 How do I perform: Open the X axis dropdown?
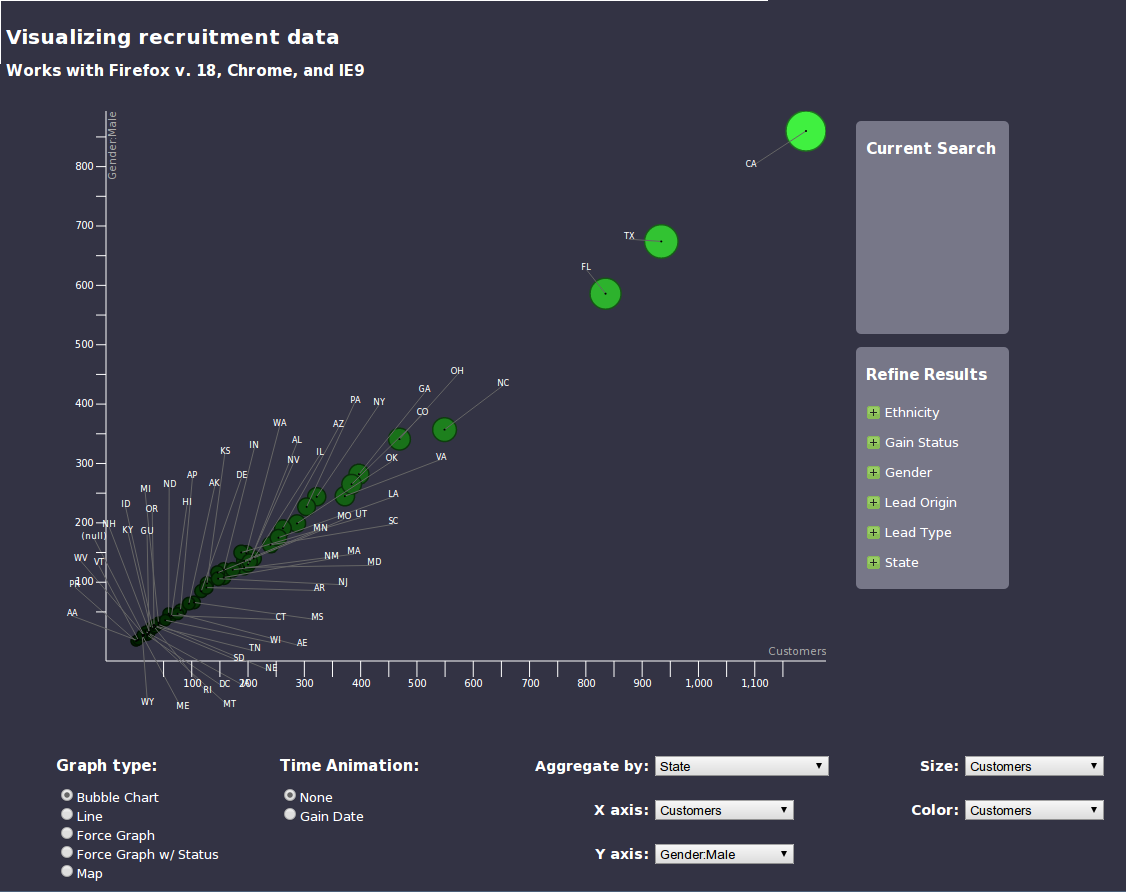[x=724, y=811]
